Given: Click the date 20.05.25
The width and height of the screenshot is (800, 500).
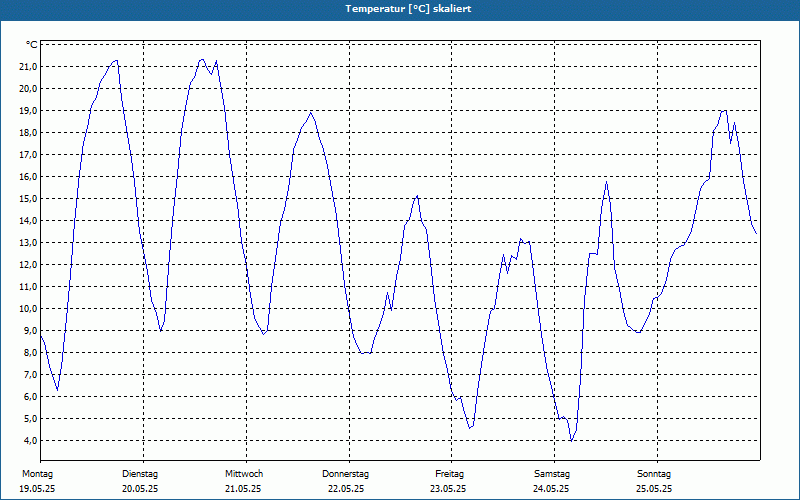Looking at the screenshot, I should tap(140, 489).
